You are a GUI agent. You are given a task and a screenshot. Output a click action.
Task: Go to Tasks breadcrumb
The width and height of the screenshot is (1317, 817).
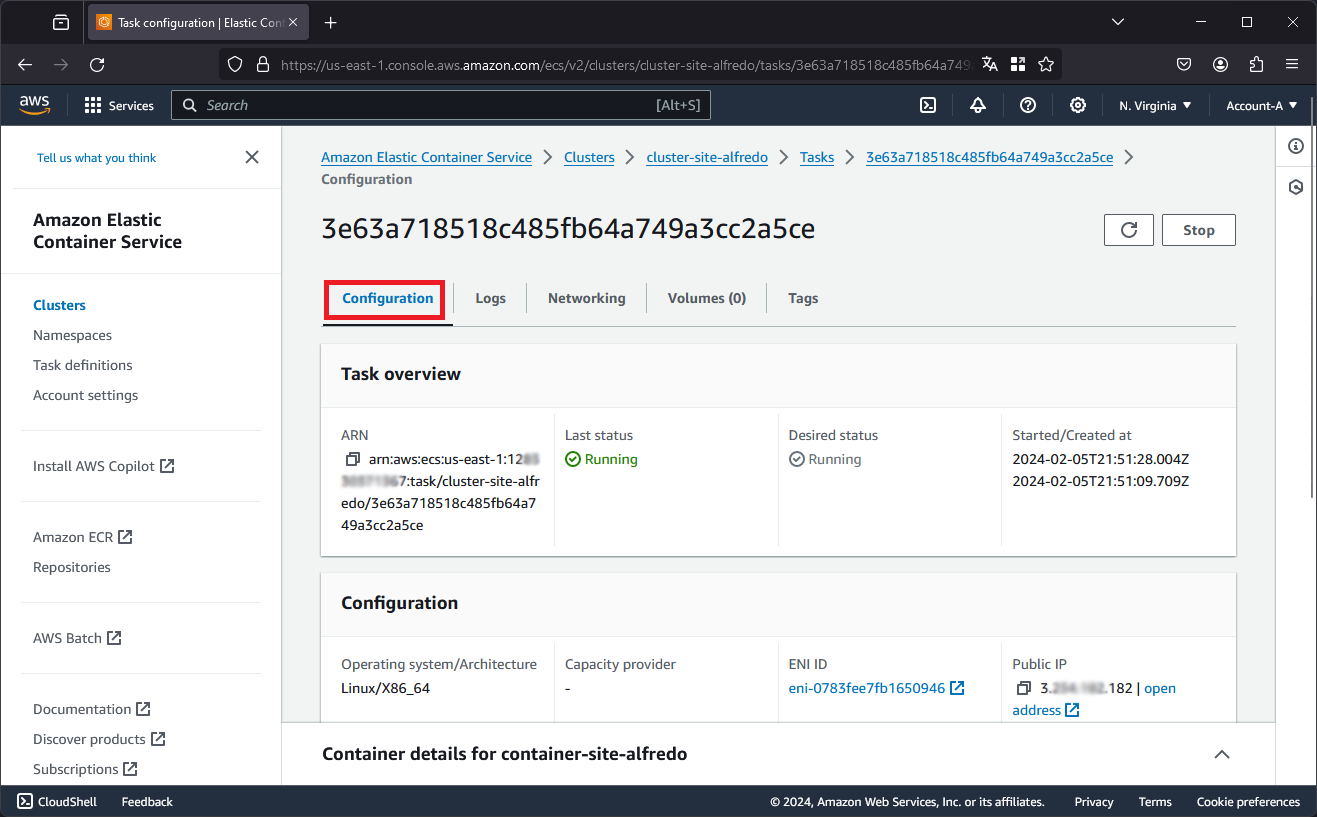[x=817, y=157]
